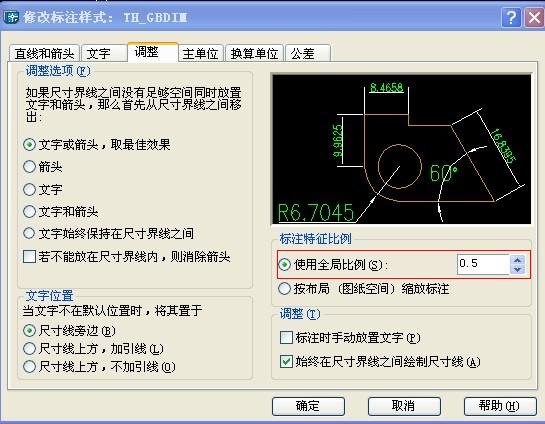Click the global scale value field 0.5
This screenshot has height=424, width=545.
(x=483, y=264)
